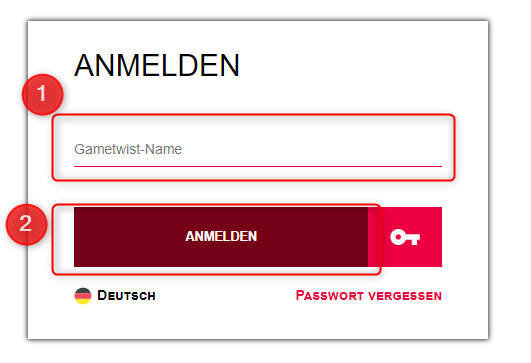Click the red circle numbered 2

[x=27, y=225]
